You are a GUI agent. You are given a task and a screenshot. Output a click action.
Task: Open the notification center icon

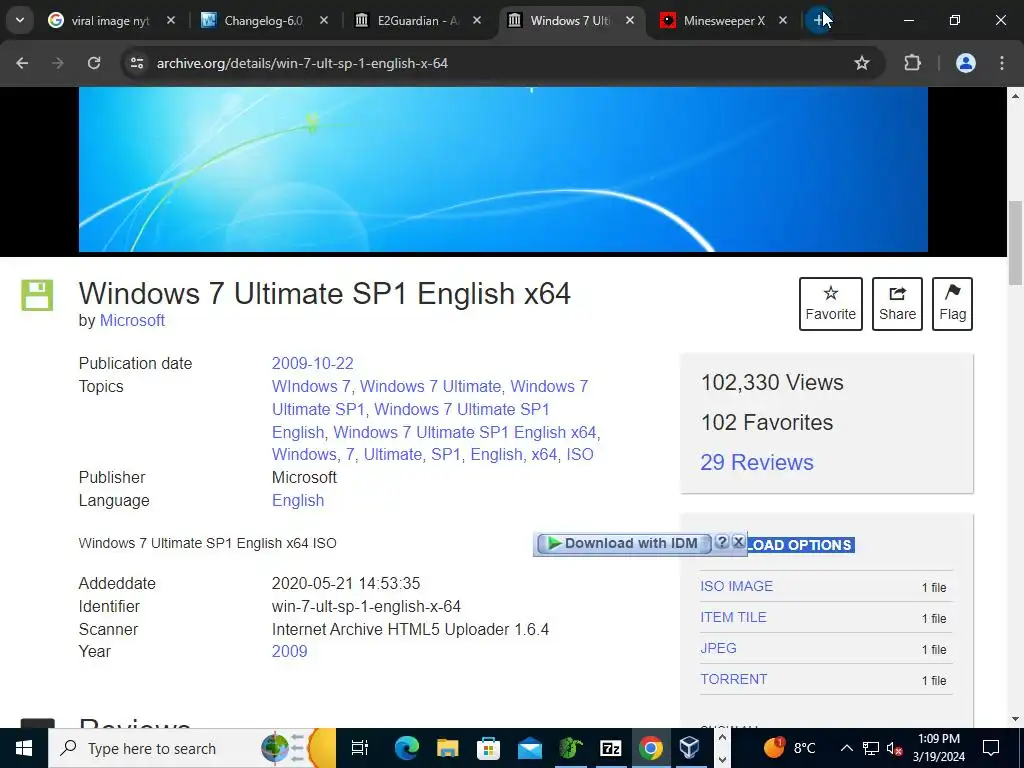click(991, 748)
